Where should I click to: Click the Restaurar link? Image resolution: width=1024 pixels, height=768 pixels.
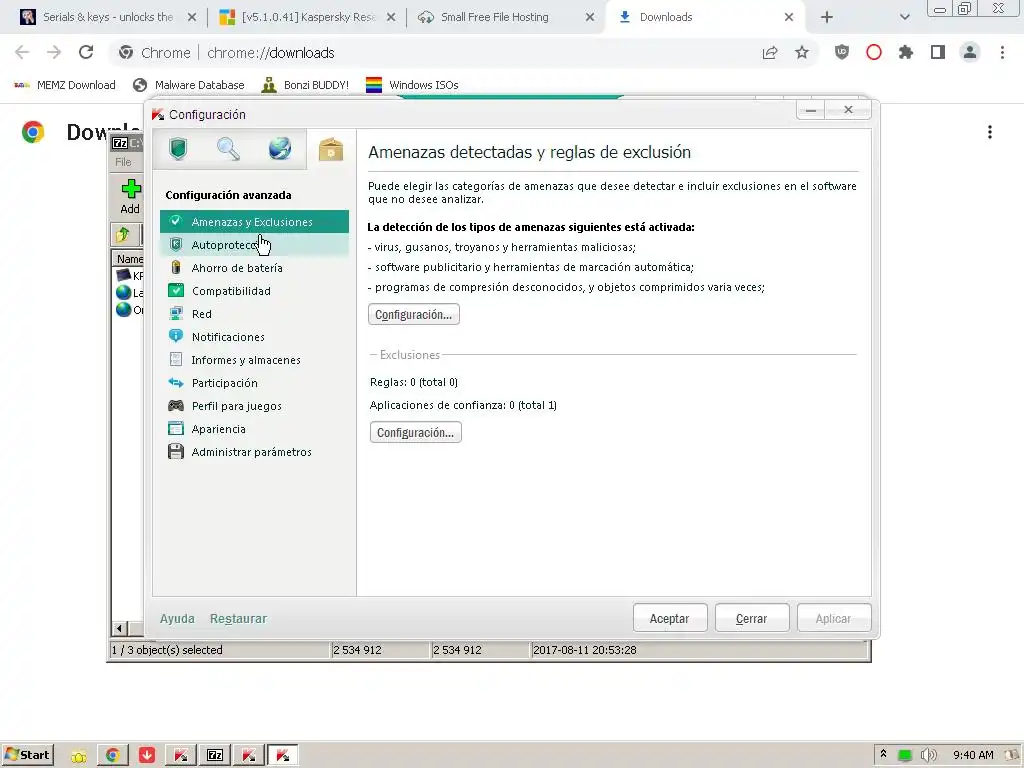coord(238,618)
